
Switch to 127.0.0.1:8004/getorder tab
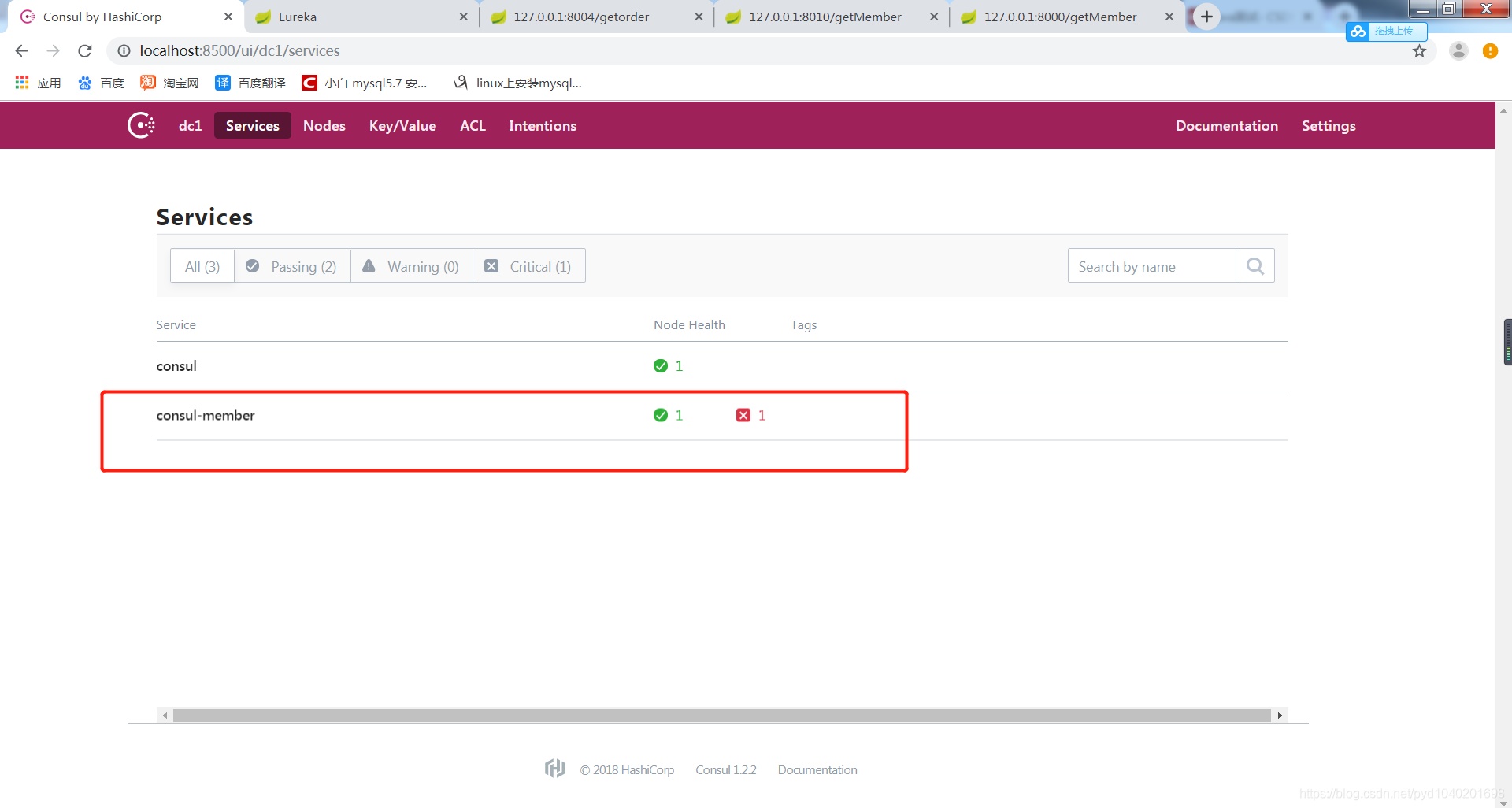pos(595,17)
